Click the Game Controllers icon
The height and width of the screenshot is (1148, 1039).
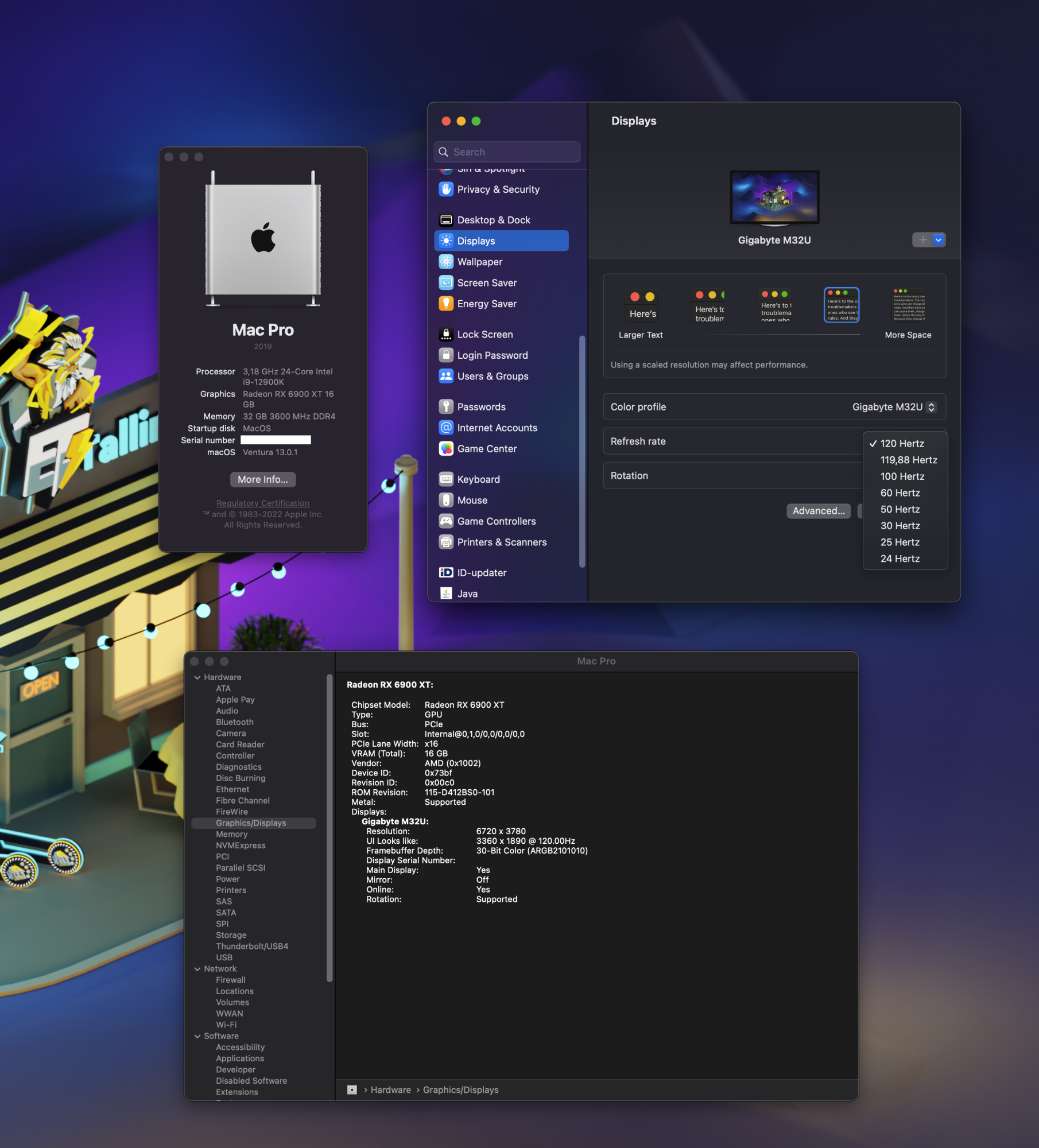(x=446, y=521)
